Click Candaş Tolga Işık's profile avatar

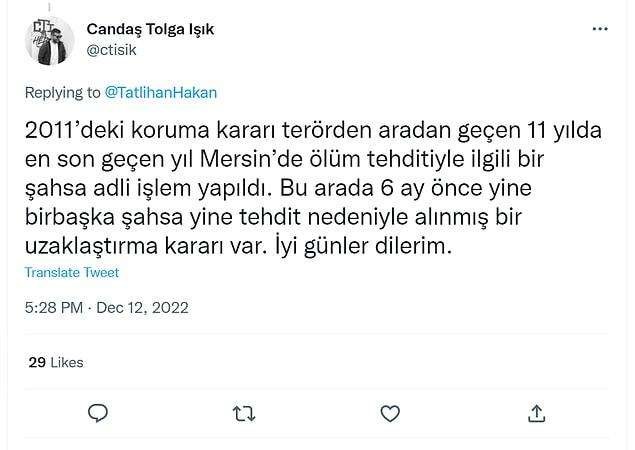click(50, 41)
